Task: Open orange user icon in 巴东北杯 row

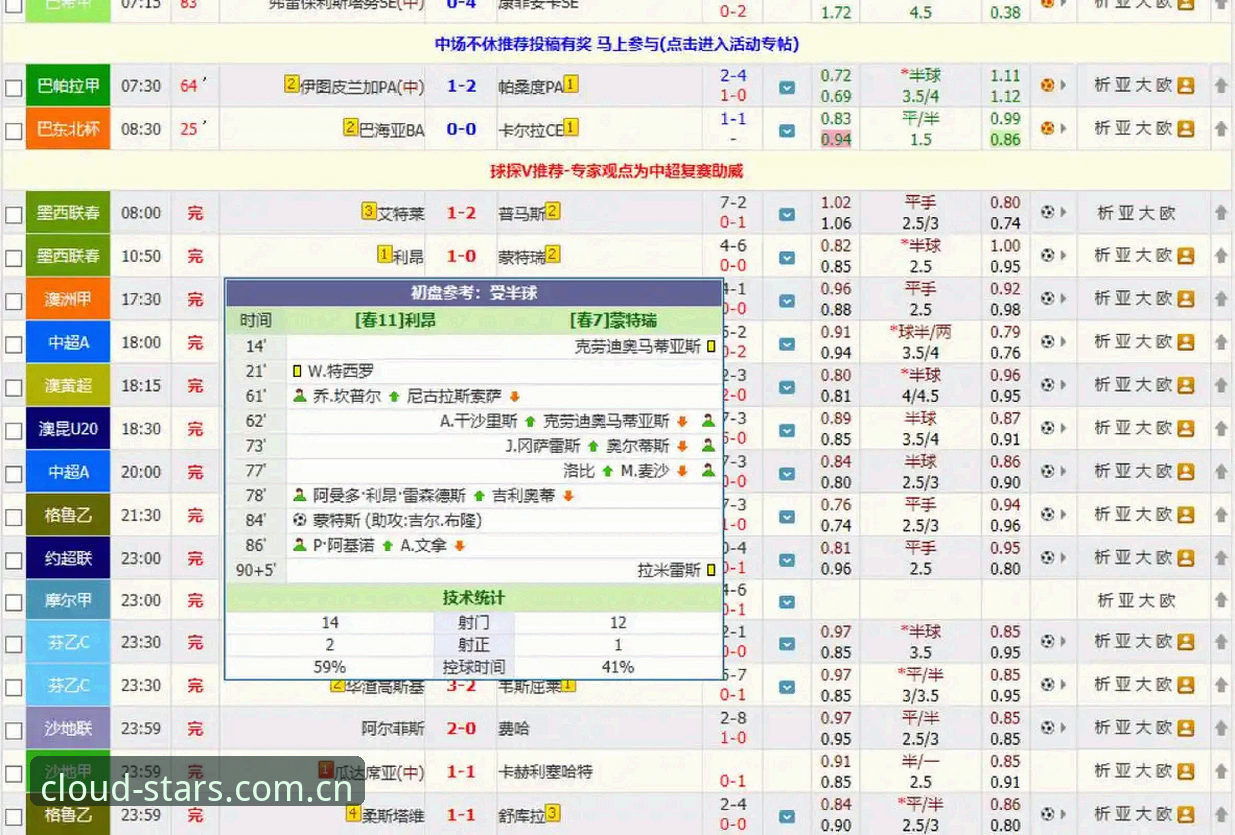Action: [x=1186, y=129]
